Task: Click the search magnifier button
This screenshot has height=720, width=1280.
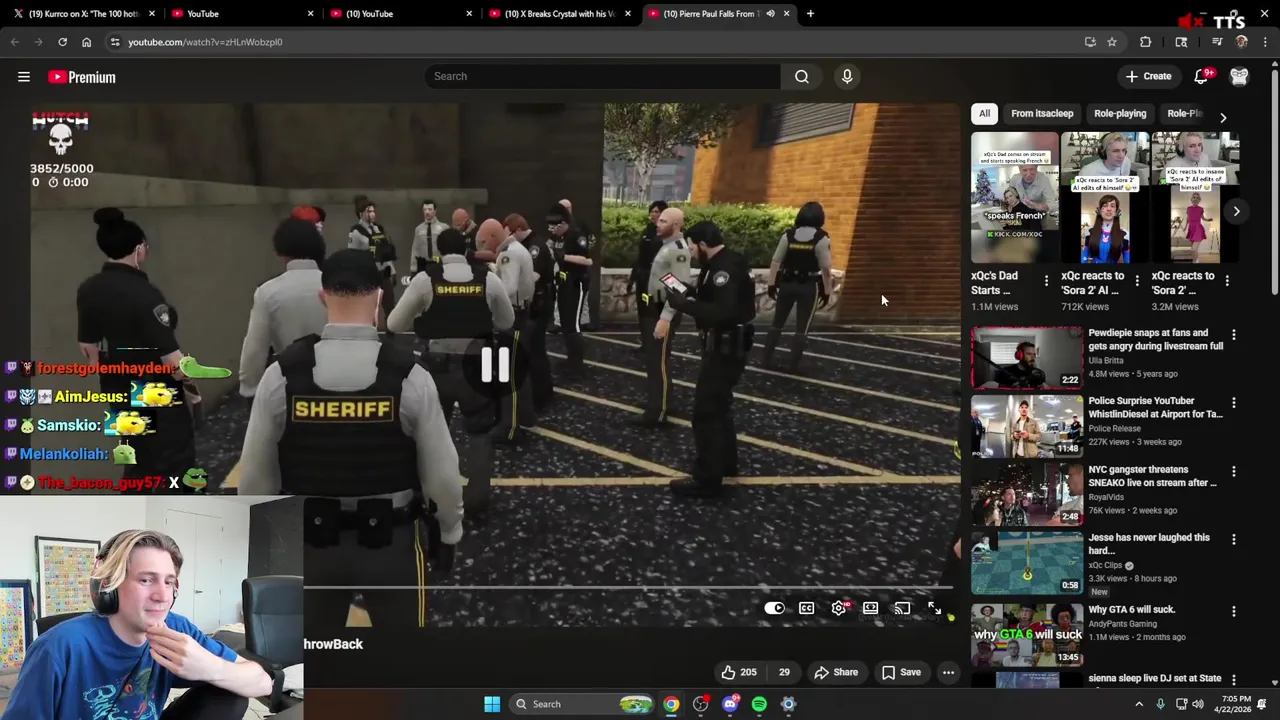Action: click(801, 76)
